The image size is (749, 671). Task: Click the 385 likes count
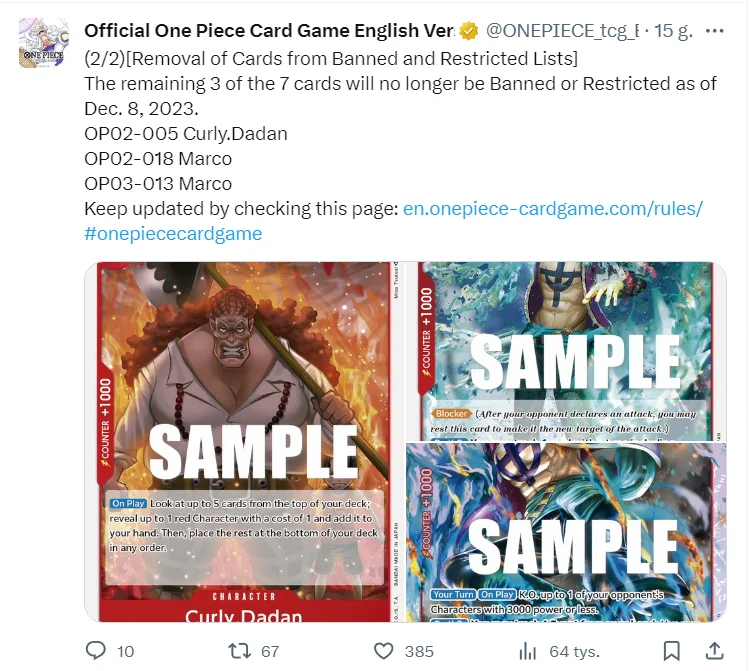coord(419,651)
